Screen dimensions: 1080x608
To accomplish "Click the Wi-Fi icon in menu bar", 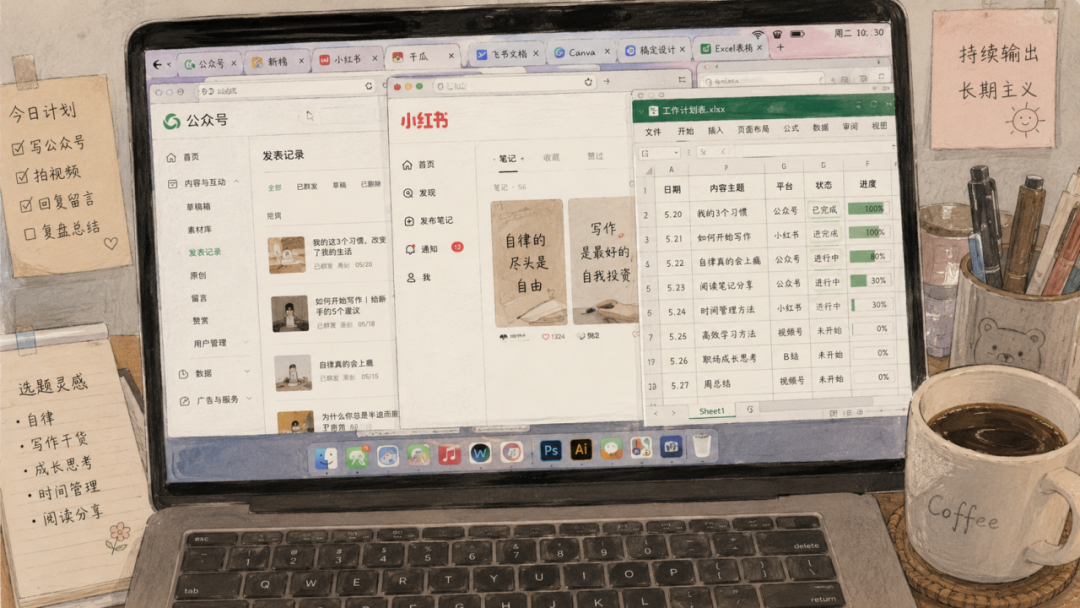I will pos(758,34).
